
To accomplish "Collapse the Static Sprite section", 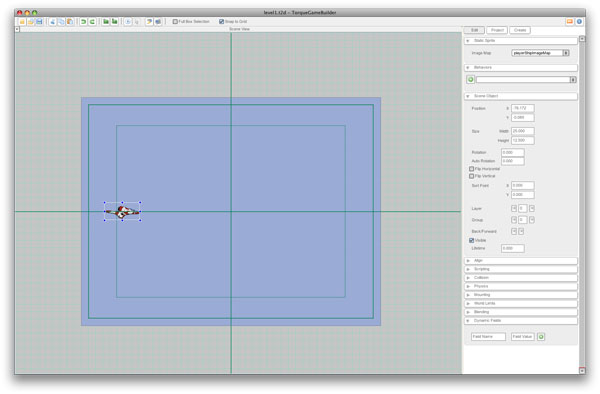I will tap(521, 41).
